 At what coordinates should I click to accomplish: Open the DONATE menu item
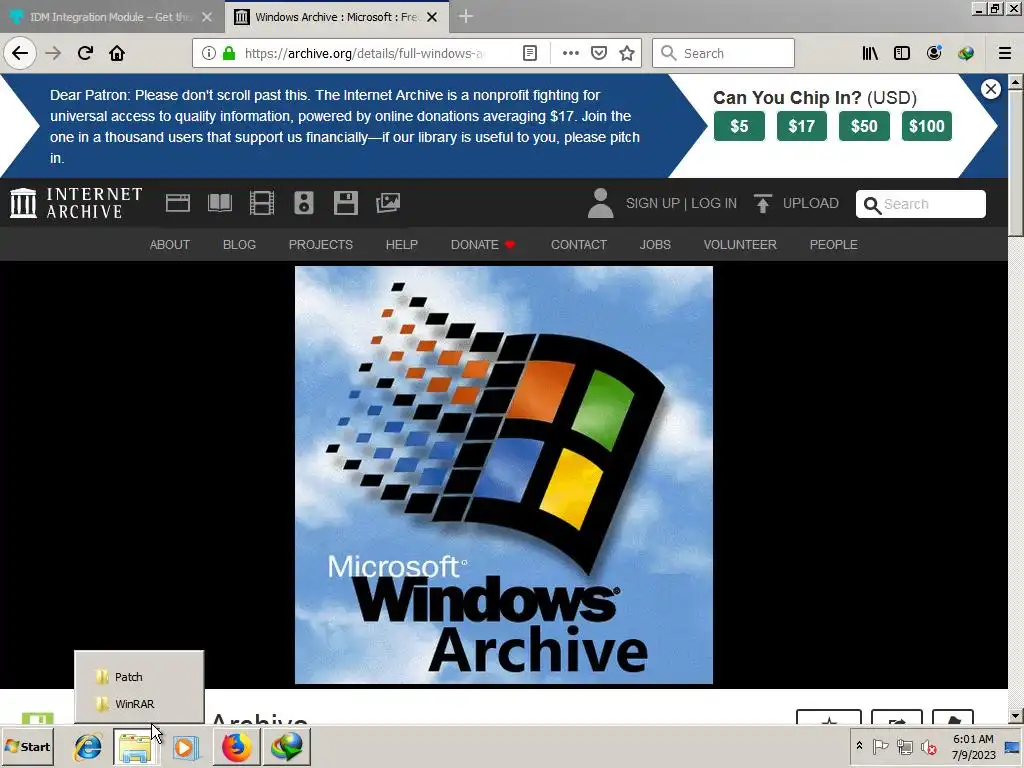tap(483, 244)
